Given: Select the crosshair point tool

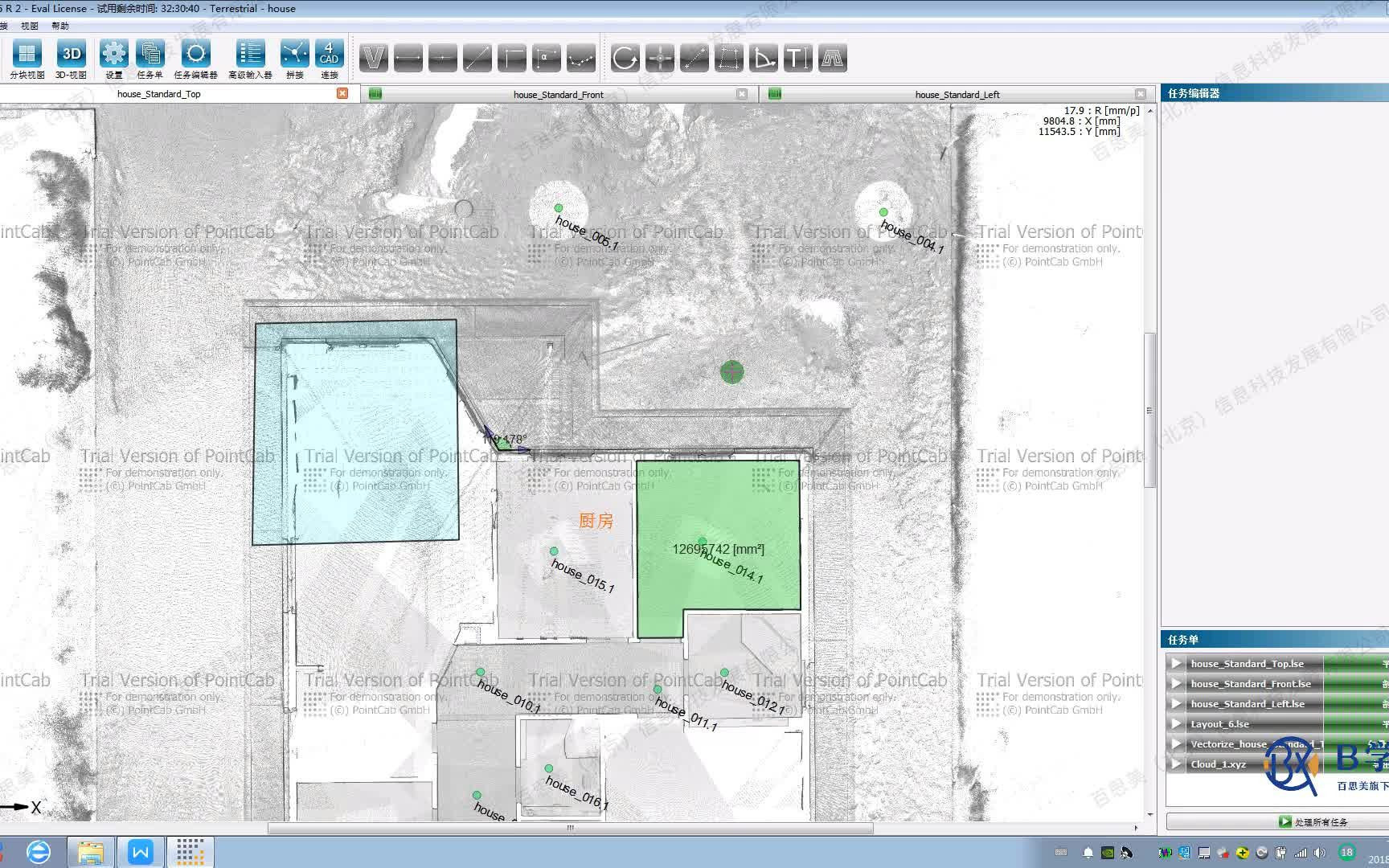Looking at the screenshot, I should 660,58.
